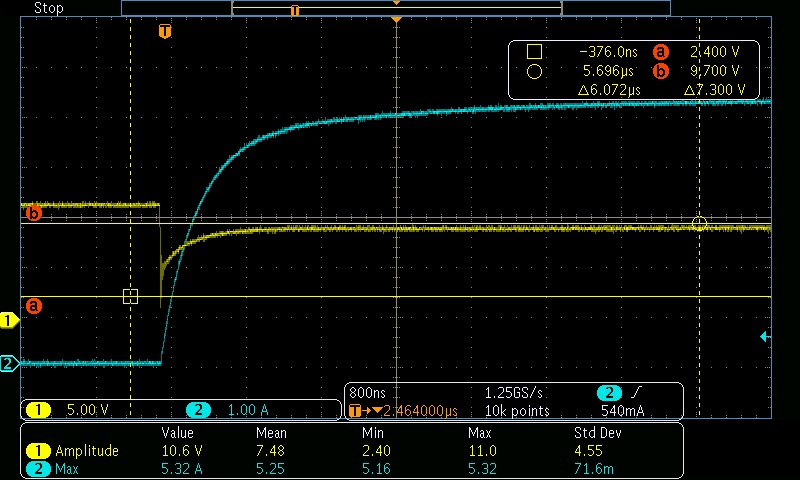Screen dimensions: 800x480
Task: Click the Δ6.072µs cursor delta readout
Action: pos(609,90)
